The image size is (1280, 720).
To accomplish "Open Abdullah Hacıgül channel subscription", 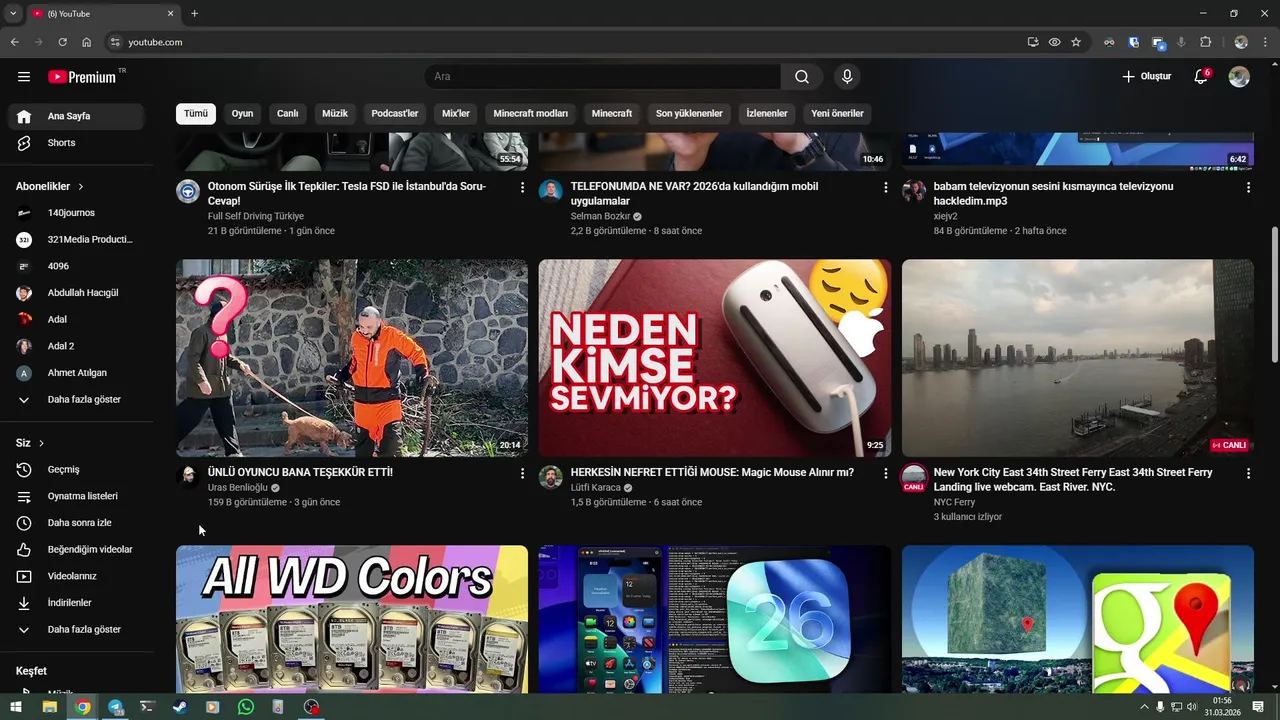I will point(76,293).
